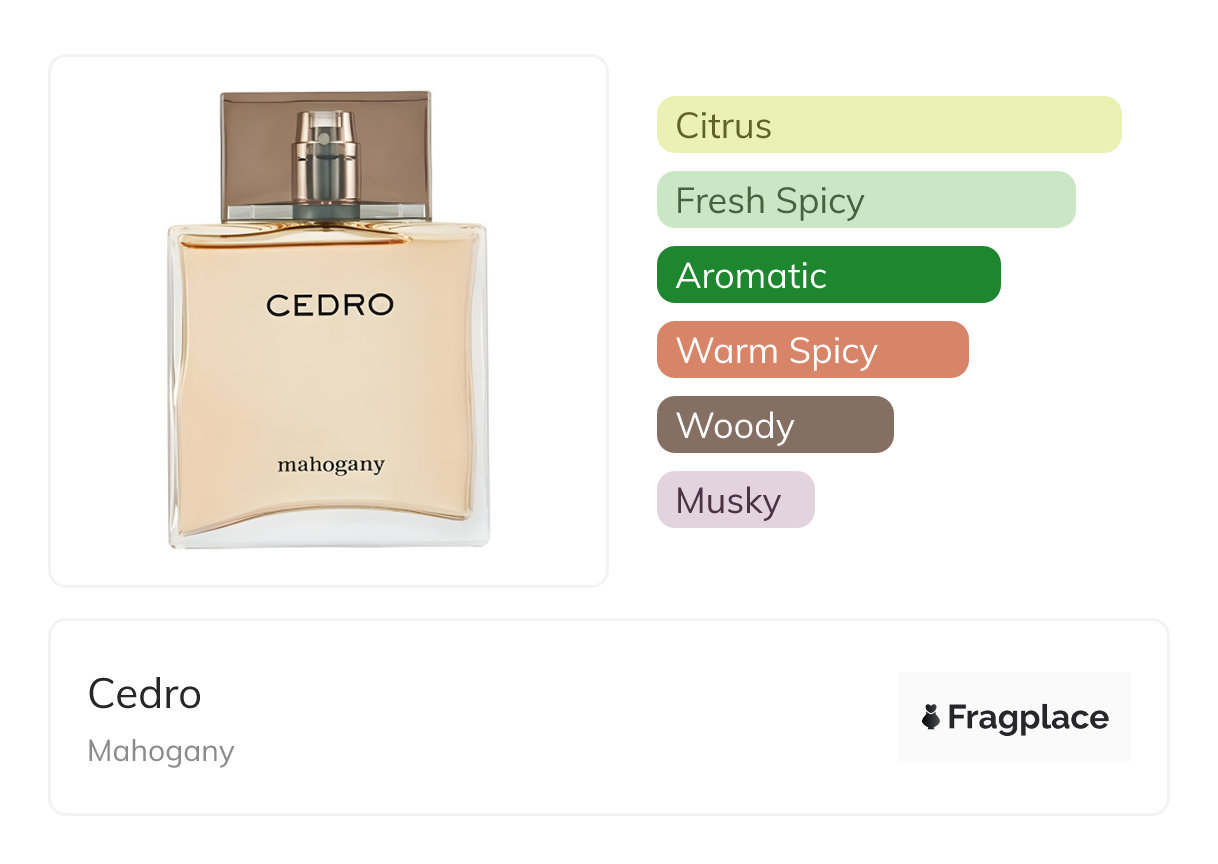Image resolution: width=1218 pixels, height=864 pixels.
Task: Choose the green Aromatic accord bar
Action: tap(828, 275)
